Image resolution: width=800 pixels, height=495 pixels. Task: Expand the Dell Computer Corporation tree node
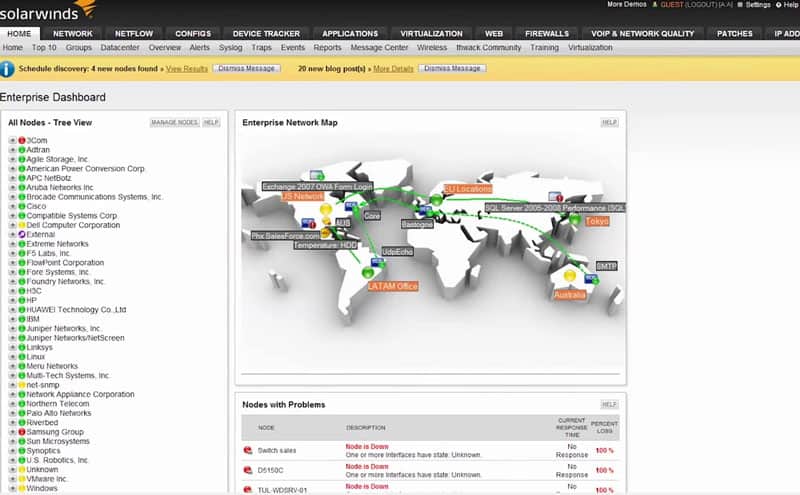click(12, 225)
